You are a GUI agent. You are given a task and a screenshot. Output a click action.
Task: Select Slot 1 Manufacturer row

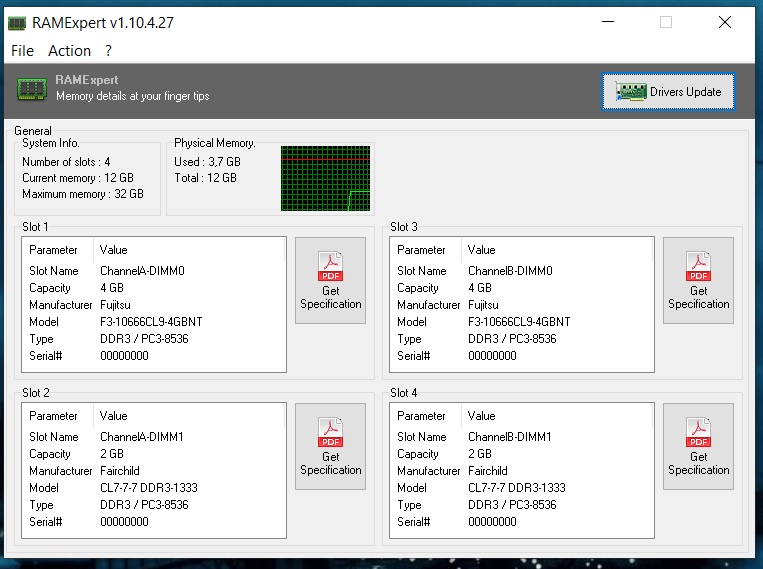pos(154,305)
